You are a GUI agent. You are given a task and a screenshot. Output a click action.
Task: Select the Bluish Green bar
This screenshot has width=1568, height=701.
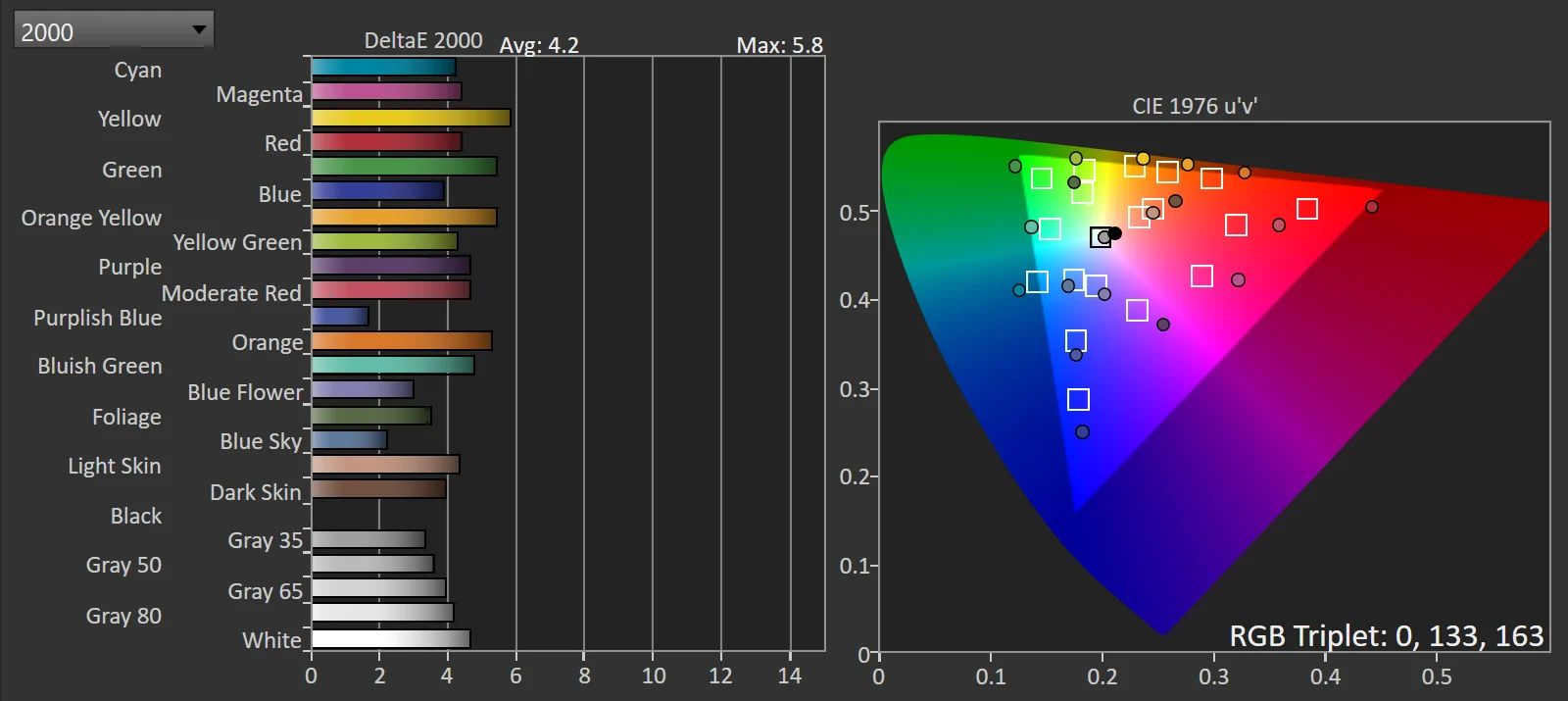[x=393, y=365]
